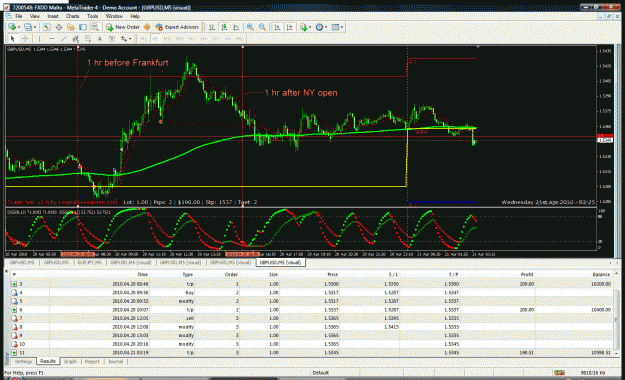Select the cursor pointer tool
Image resolution: width=625 pixels, height=380 pixels.
click(12, 39)
